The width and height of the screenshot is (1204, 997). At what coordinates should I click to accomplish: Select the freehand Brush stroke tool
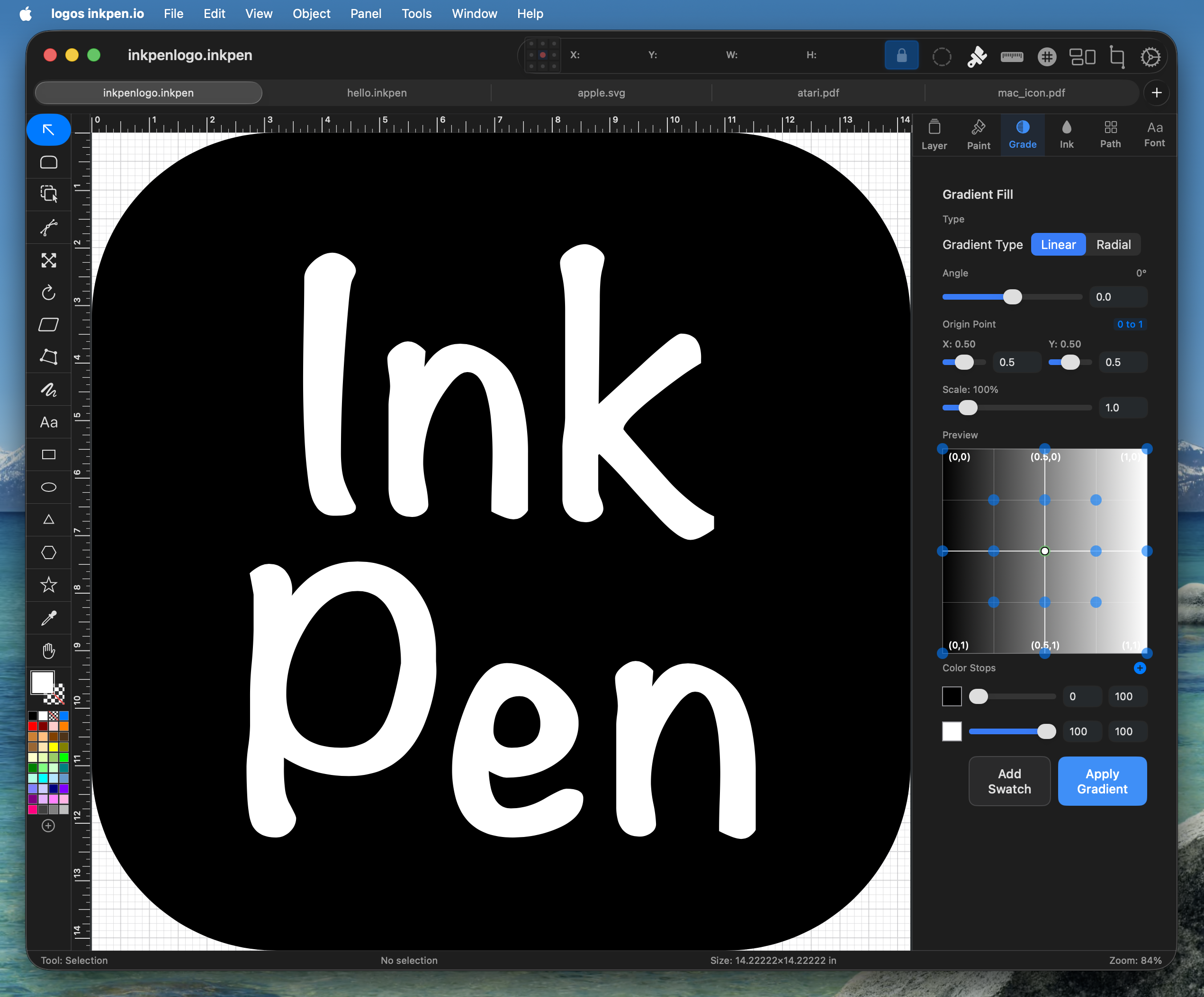pyautogui.click(x=49, y=390)
